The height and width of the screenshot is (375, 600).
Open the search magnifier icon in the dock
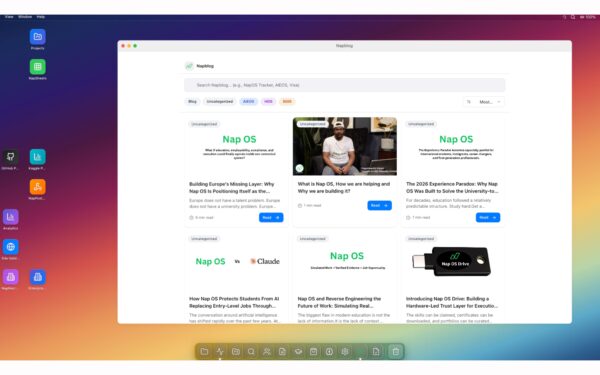point(251,351)
